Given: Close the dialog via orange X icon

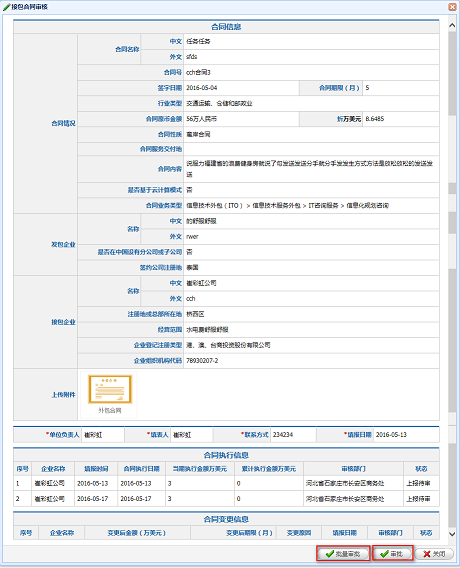Looking at the screenshot, I should 452,7.
